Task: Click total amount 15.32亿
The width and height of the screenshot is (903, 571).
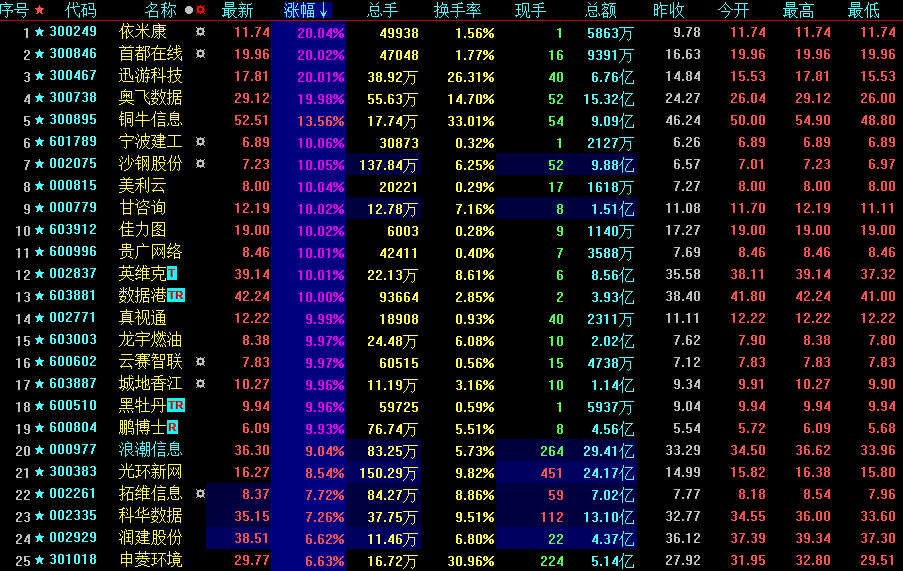Action: [609, 99]
